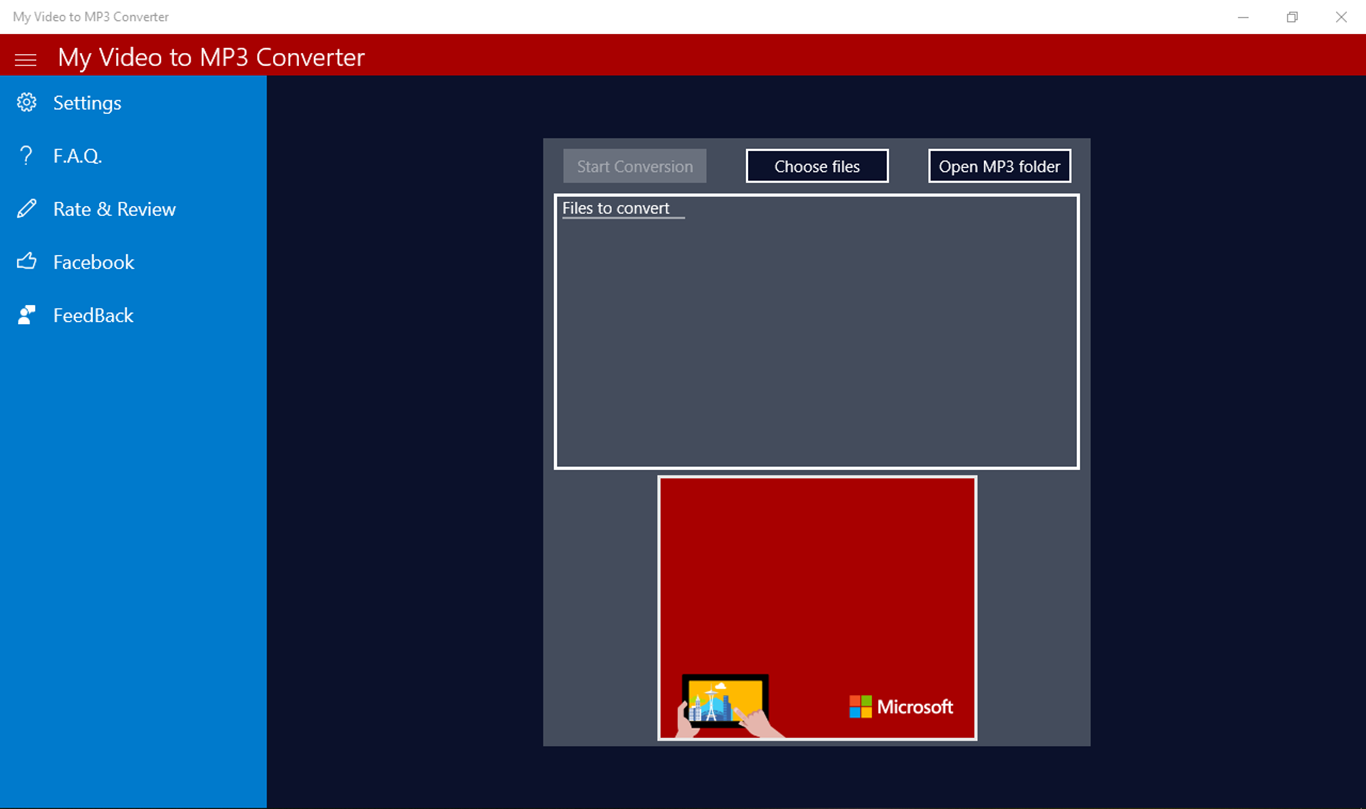Minimize the converter window
The width and height of the screenshot is (1366, 809).
[x=1243, y=17]
